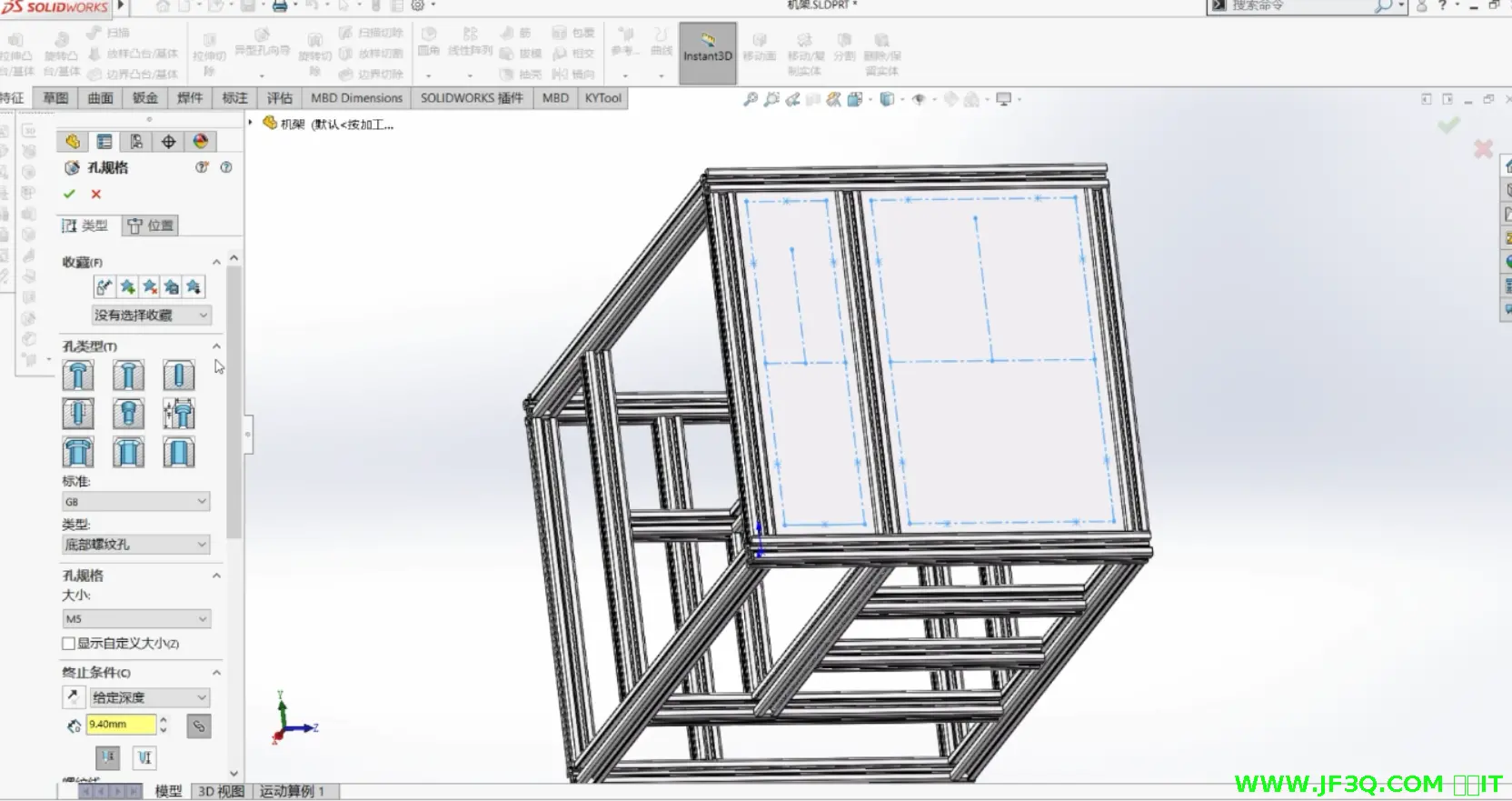Screen dimensions: 1512x801
Task: Open the FeatureManager design tree tab
Action: pyautogui.click(x=73, y=142)
